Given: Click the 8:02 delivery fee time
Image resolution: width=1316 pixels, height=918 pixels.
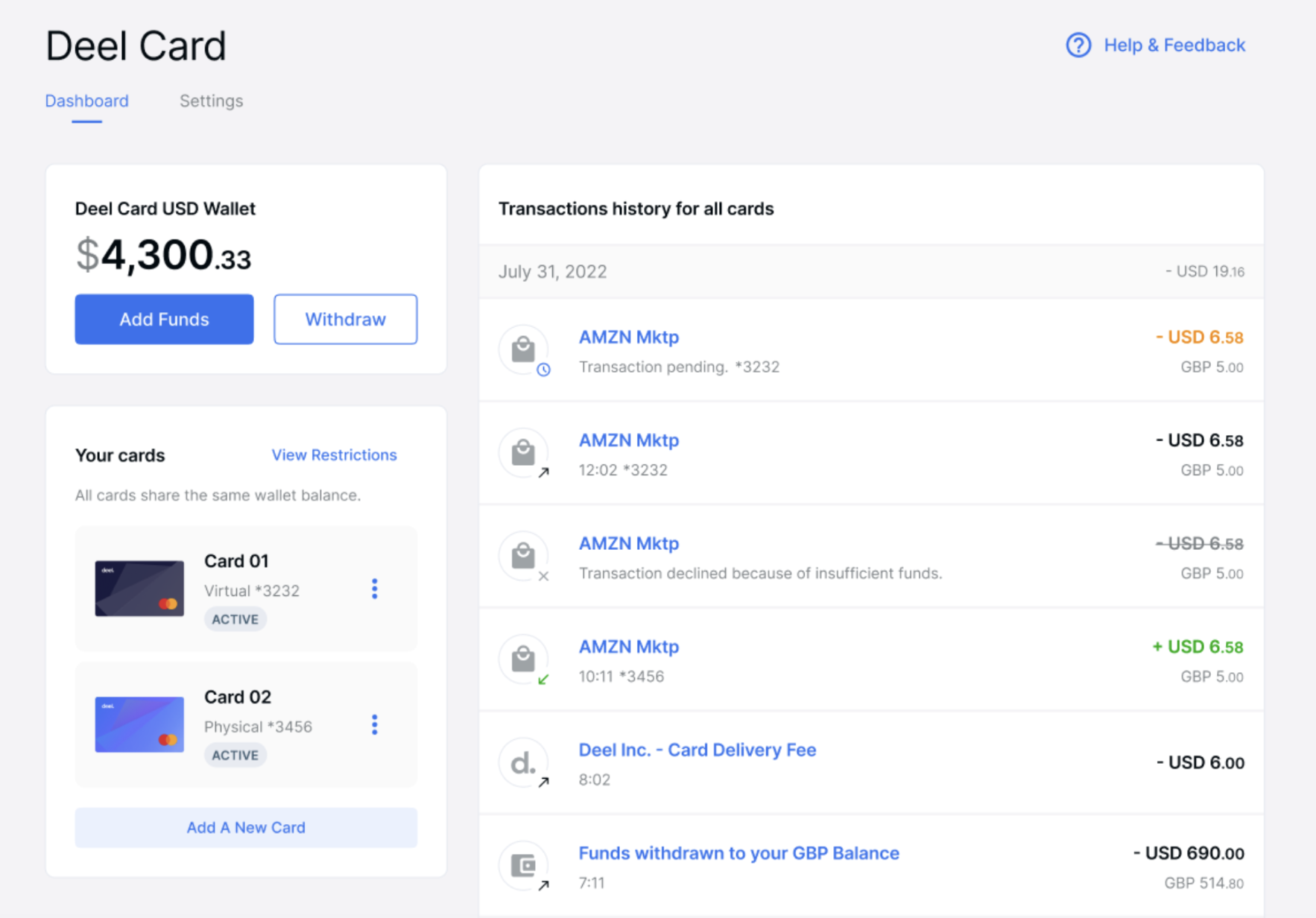Looking at the screenshot, I should click(x=595, y=779).
